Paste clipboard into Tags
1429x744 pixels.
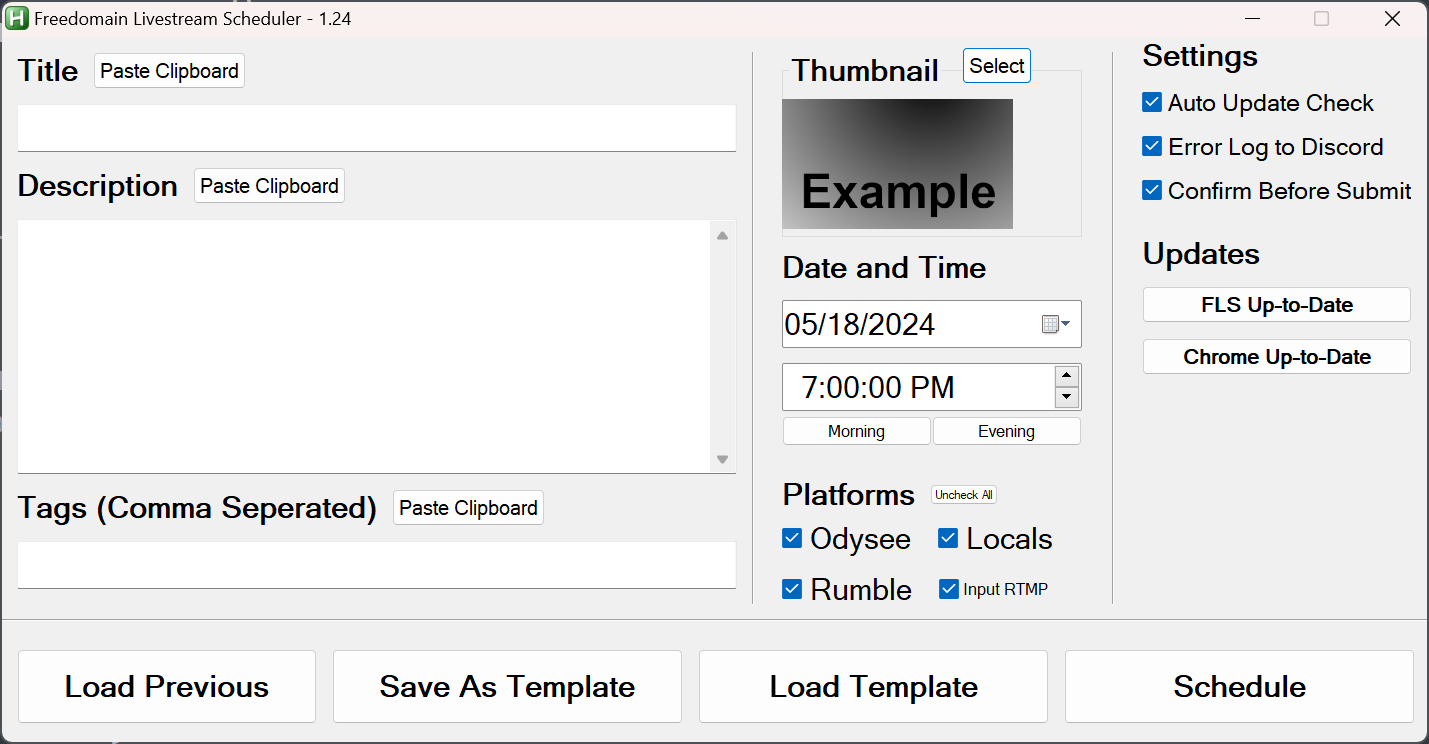coord(468,508)
